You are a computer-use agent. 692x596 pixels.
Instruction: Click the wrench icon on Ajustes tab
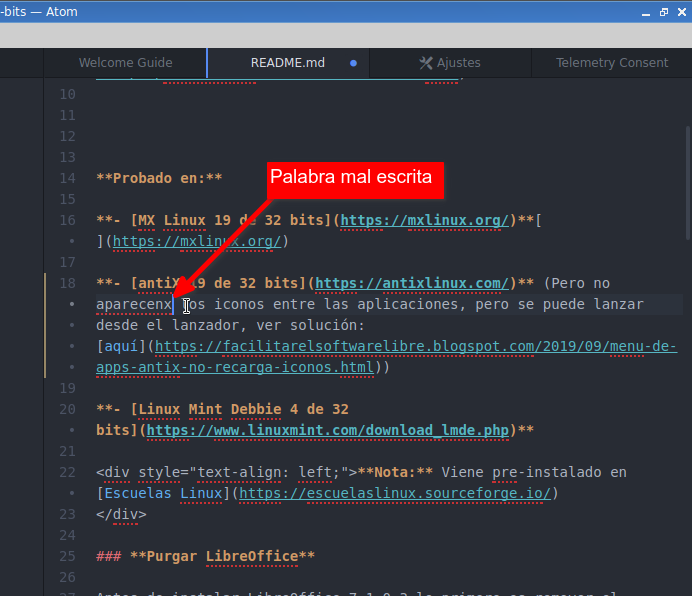pyautogui.click(x=426, y=63)
